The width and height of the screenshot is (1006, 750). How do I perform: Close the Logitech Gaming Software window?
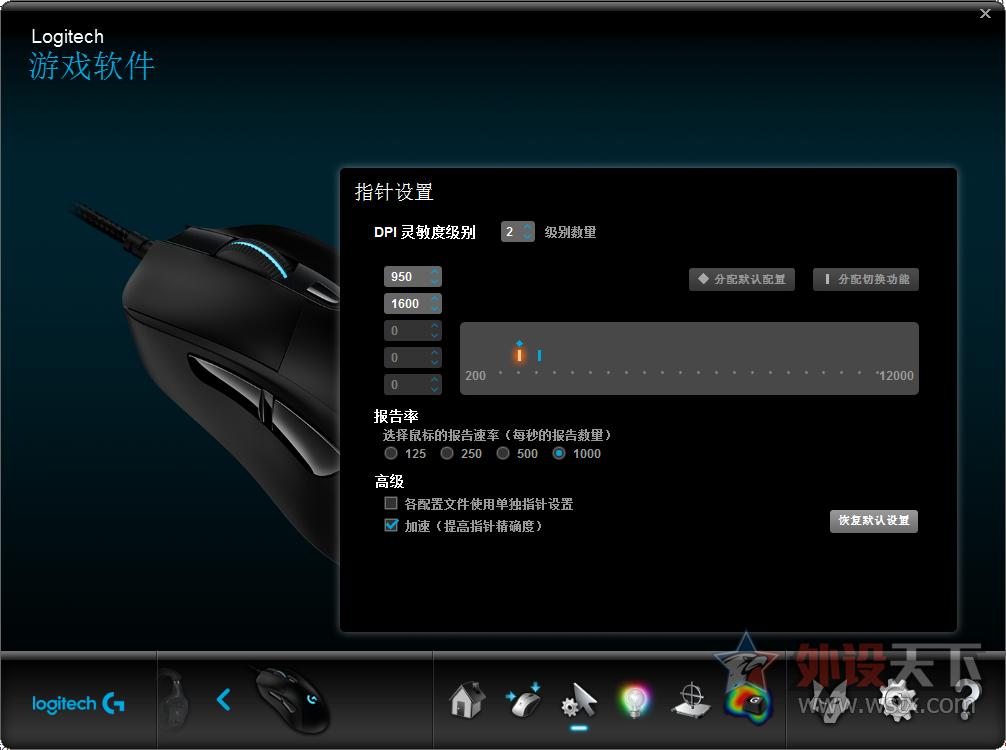(x=985, y=13)
